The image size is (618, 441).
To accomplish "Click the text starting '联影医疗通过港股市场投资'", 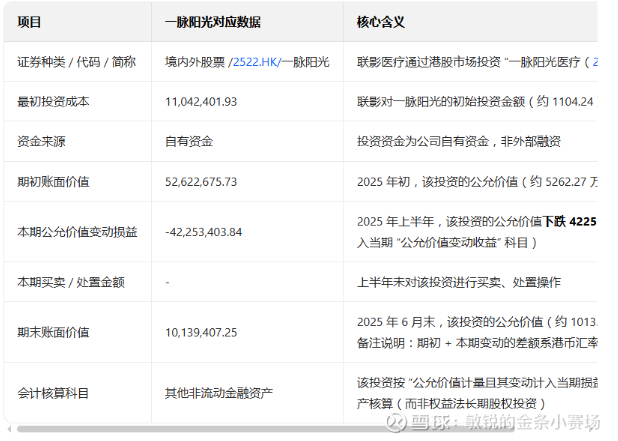I will coord(477,62).
